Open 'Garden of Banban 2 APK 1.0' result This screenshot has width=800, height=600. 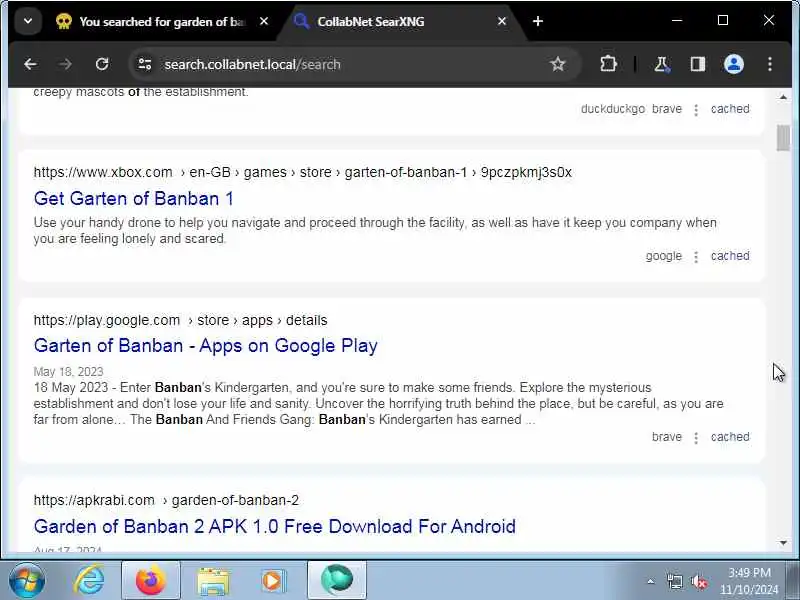tap(274, 526)
